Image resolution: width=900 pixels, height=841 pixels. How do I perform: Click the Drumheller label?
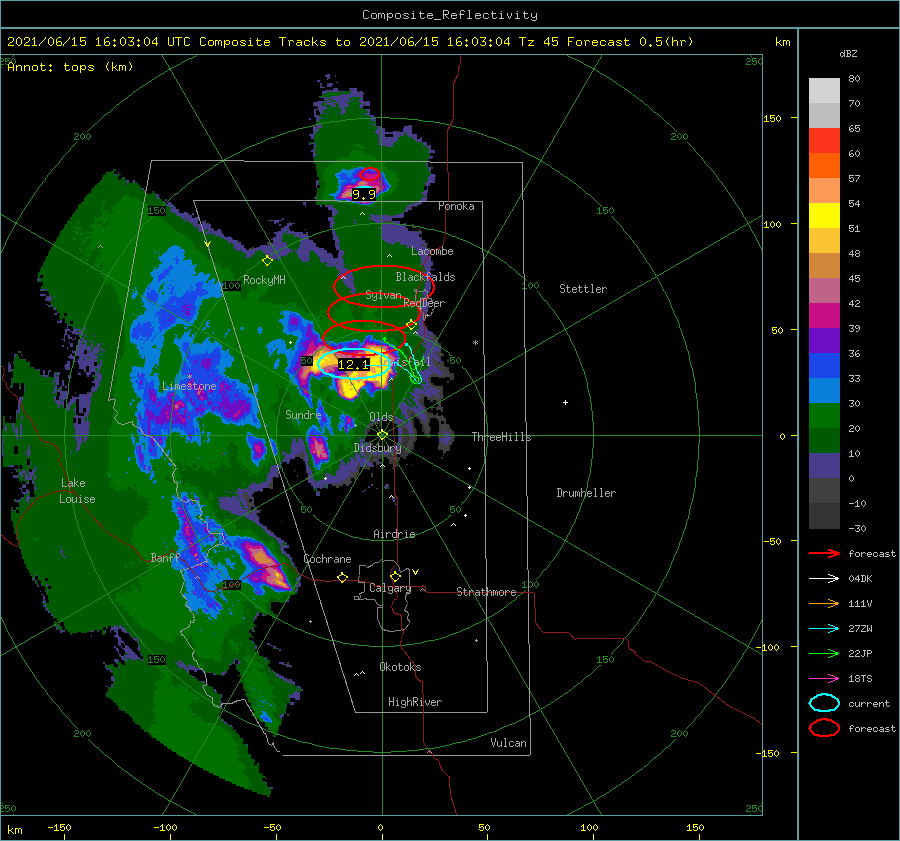[x=586, y=493]
